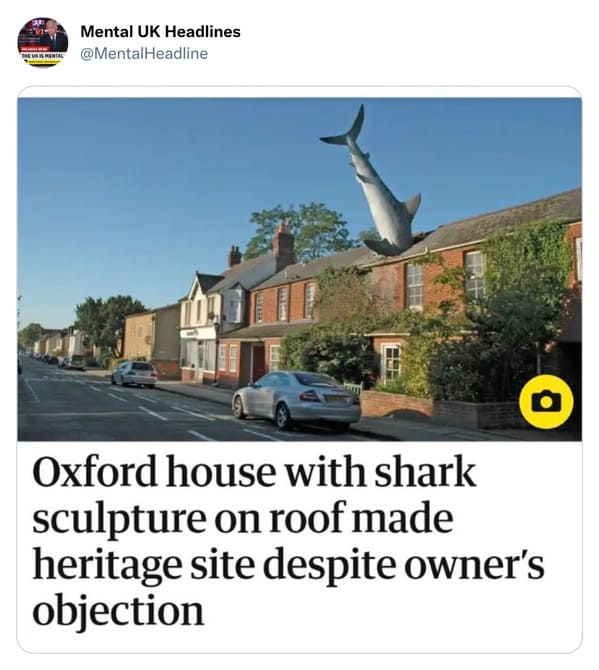The height and width of the screenshot is (670, 599).
Task: Open the Oxford house shark article headline
Action: tap(288, 541)
